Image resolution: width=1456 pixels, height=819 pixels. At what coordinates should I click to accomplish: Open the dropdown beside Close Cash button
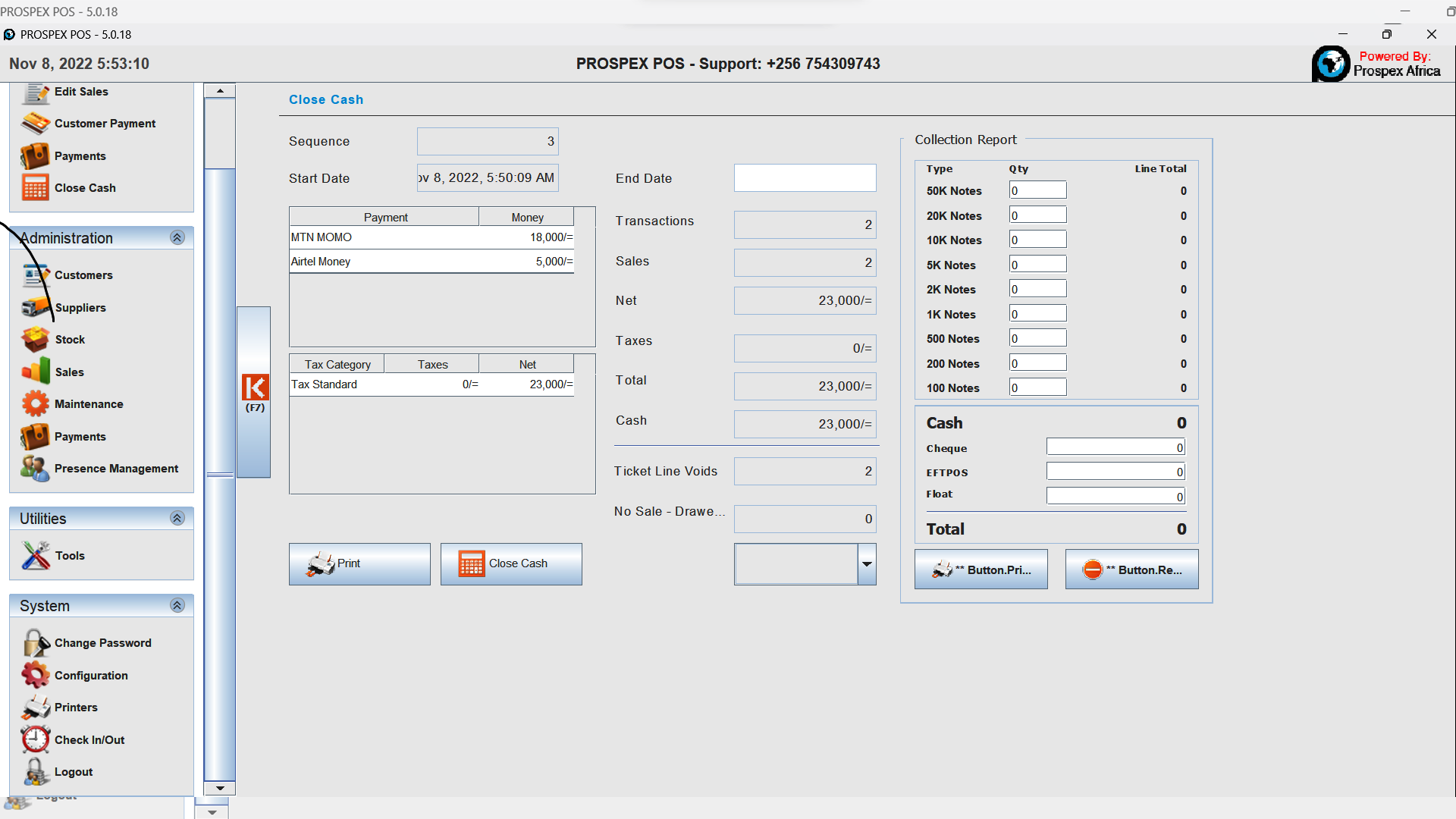coord(866,564)
